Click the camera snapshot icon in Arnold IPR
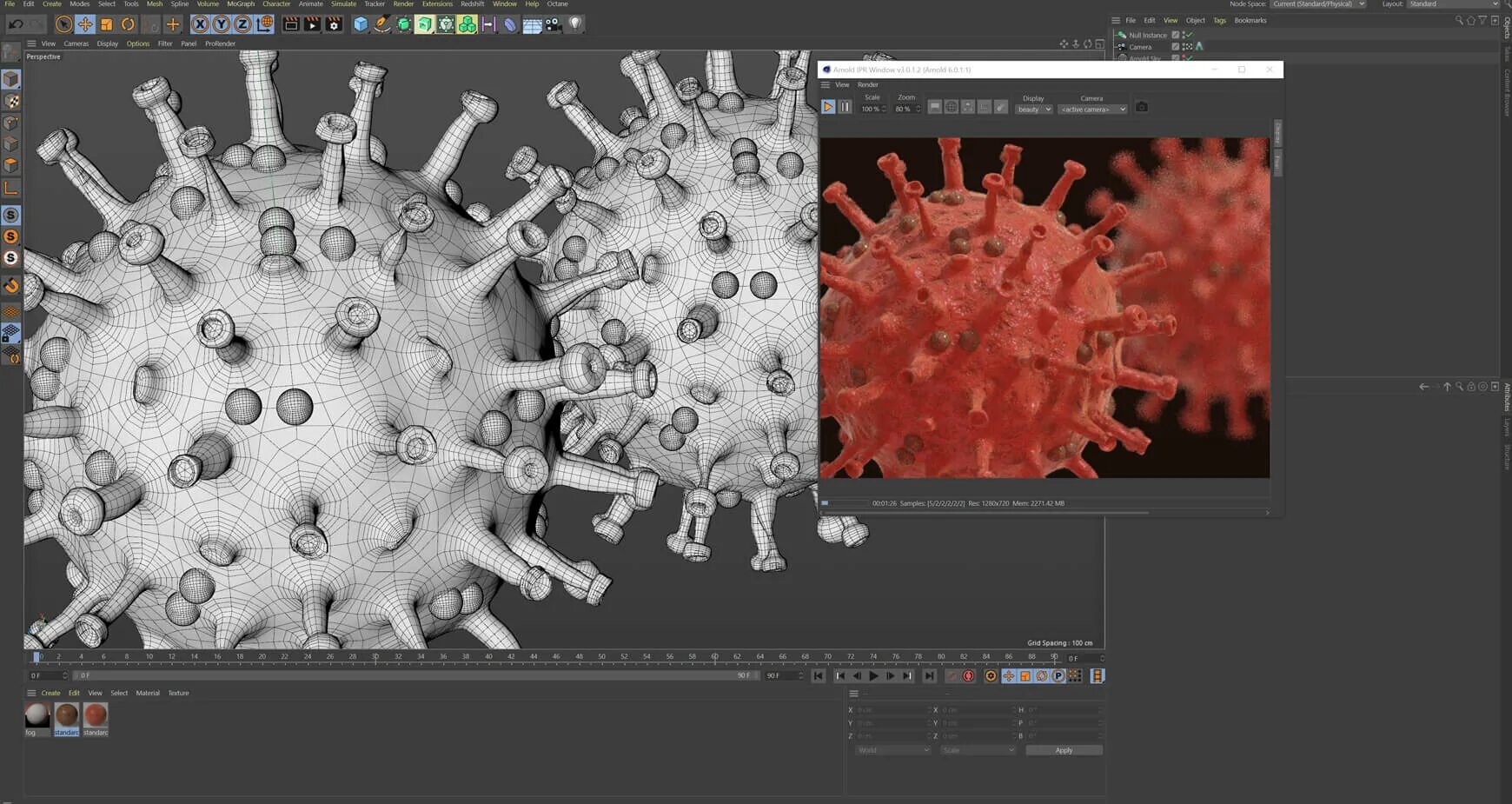Screen dimensions: 1512x804 click(x=1142, y=107)
